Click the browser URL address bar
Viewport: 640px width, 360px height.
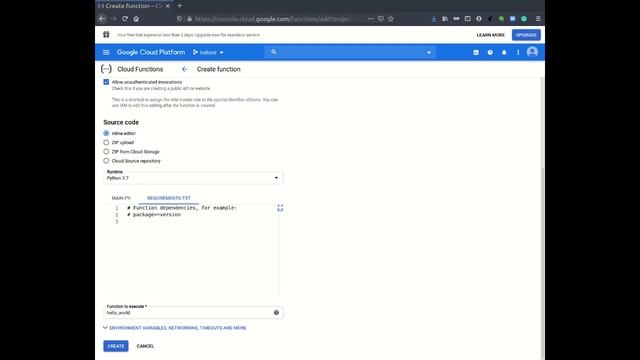274,19
